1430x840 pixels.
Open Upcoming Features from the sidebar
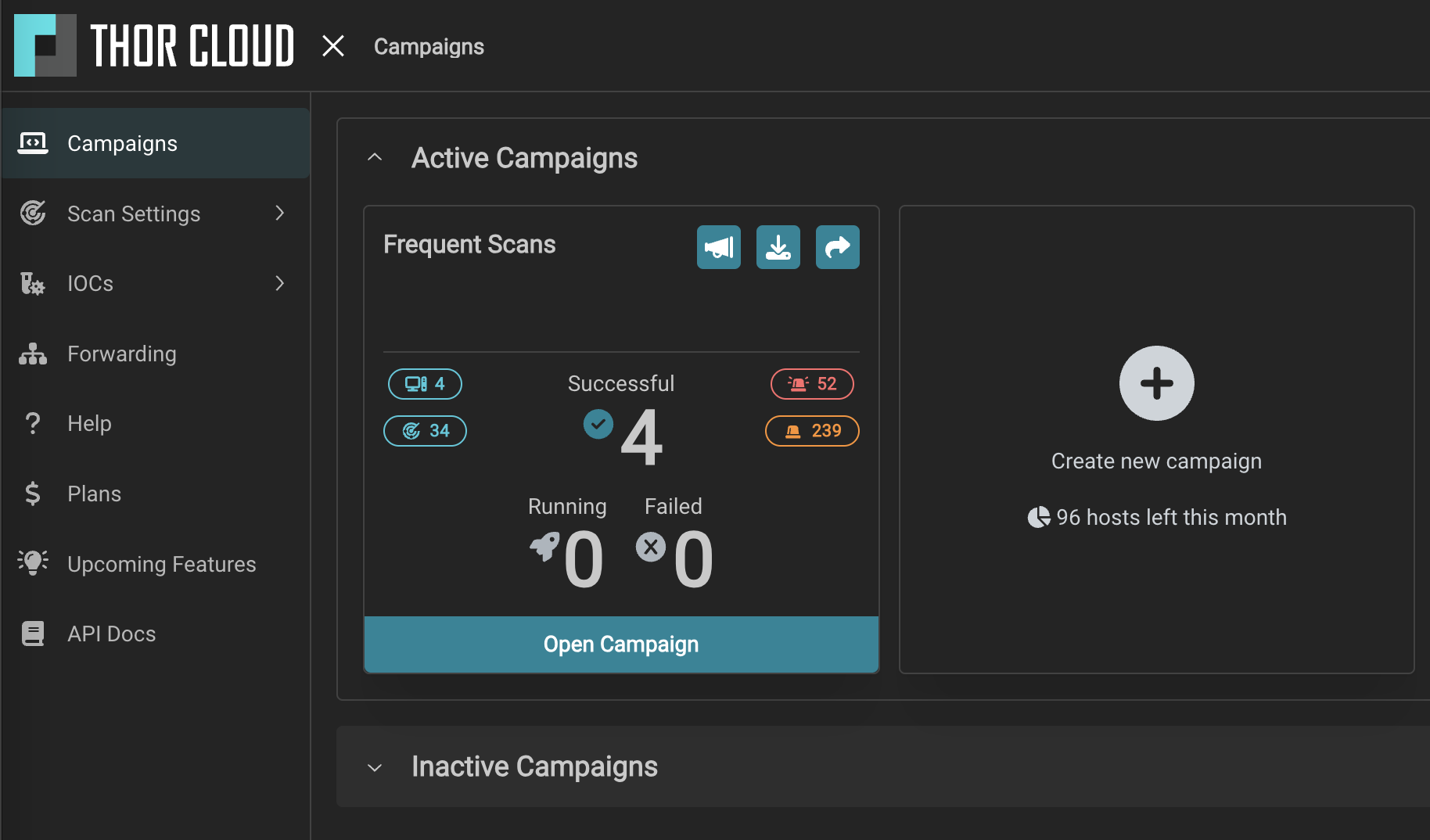[161, 565]
